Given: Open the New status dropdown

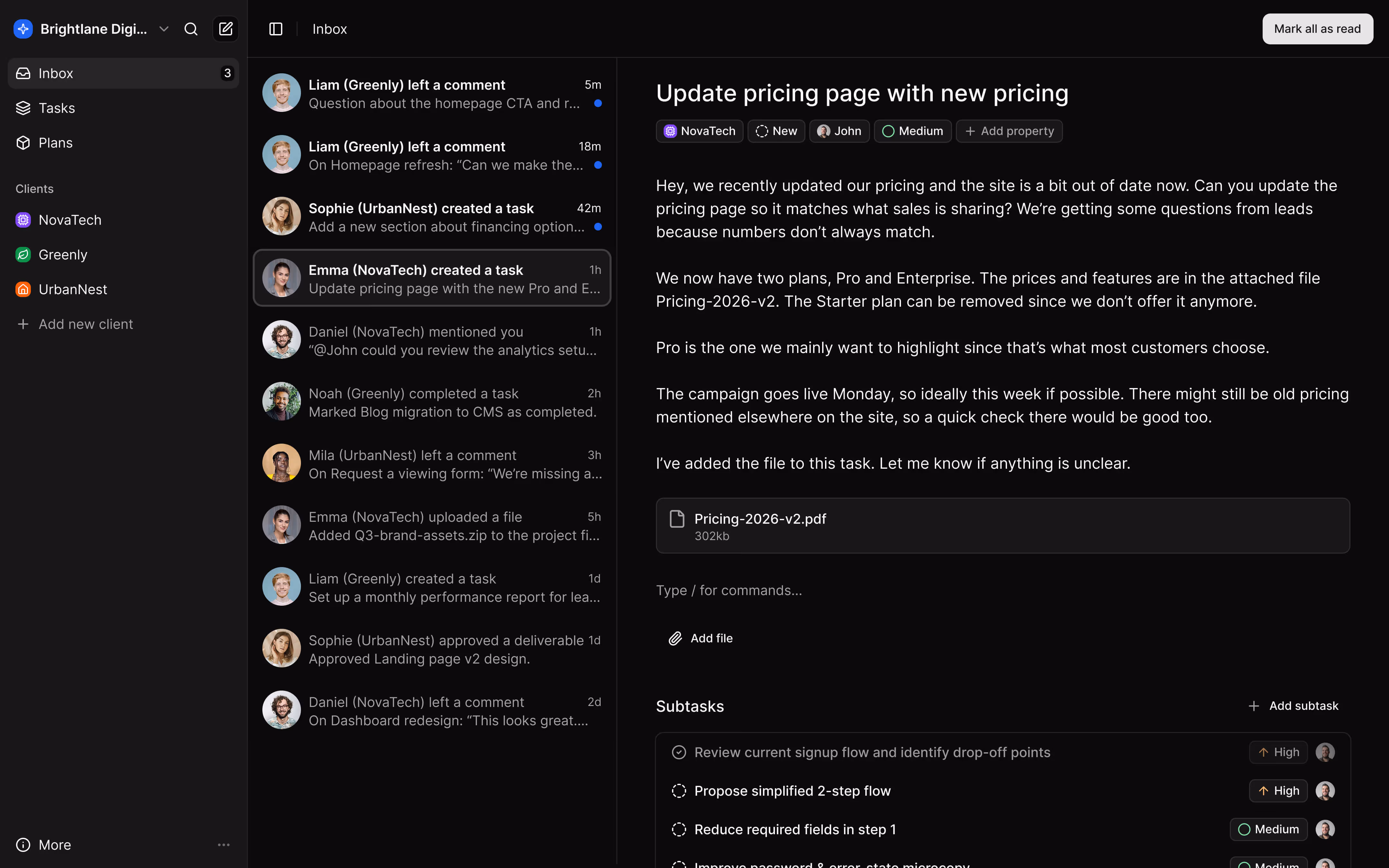Looking at the screenshot, I should point(776,131).
